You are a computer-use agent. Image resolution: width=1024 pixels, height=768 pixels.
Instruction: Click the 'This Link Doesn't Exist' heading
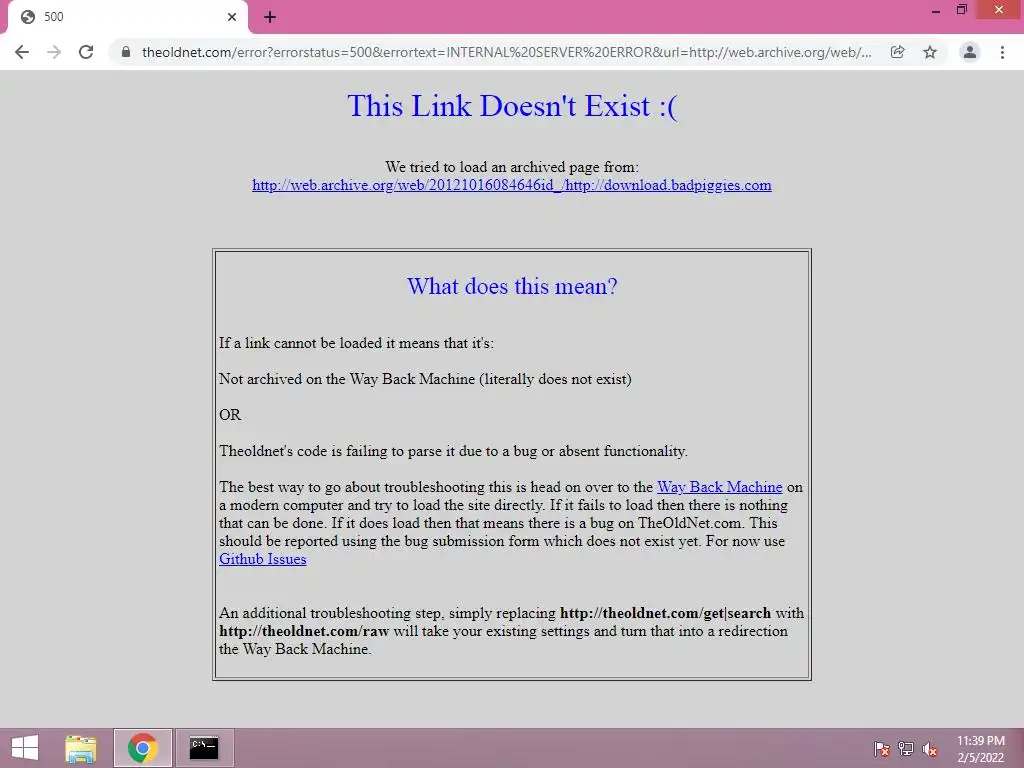(512, 106)
